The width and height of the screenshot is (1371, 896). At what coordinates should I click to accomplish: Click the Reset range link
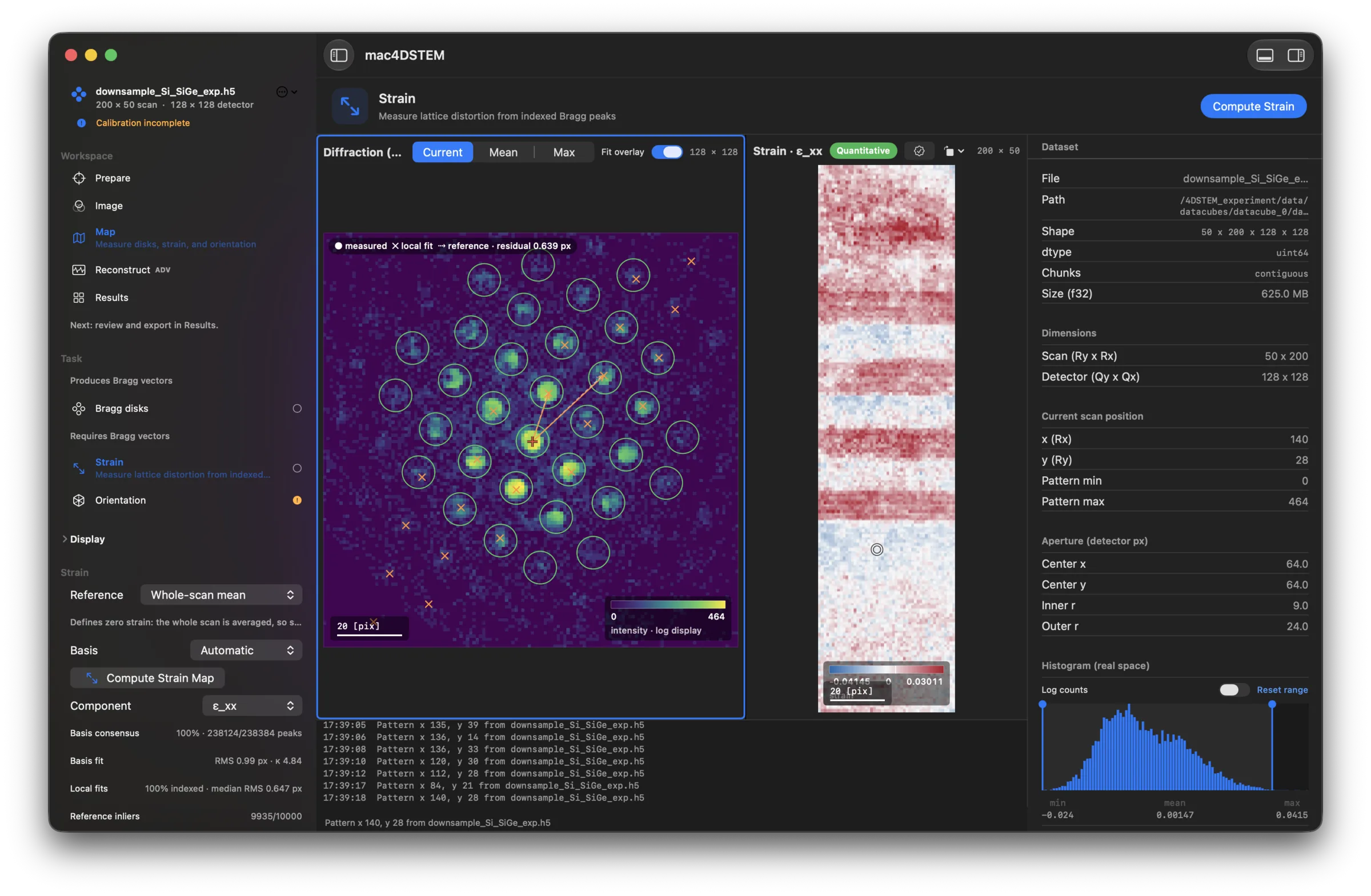click(x=1282, y=689)
